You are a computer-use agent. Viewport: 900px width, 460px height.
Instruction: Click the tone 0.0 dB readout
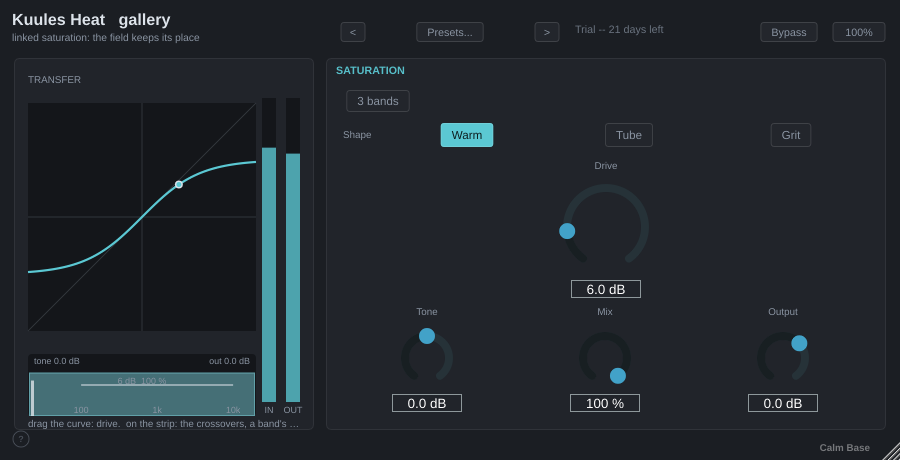coord(57,361)
